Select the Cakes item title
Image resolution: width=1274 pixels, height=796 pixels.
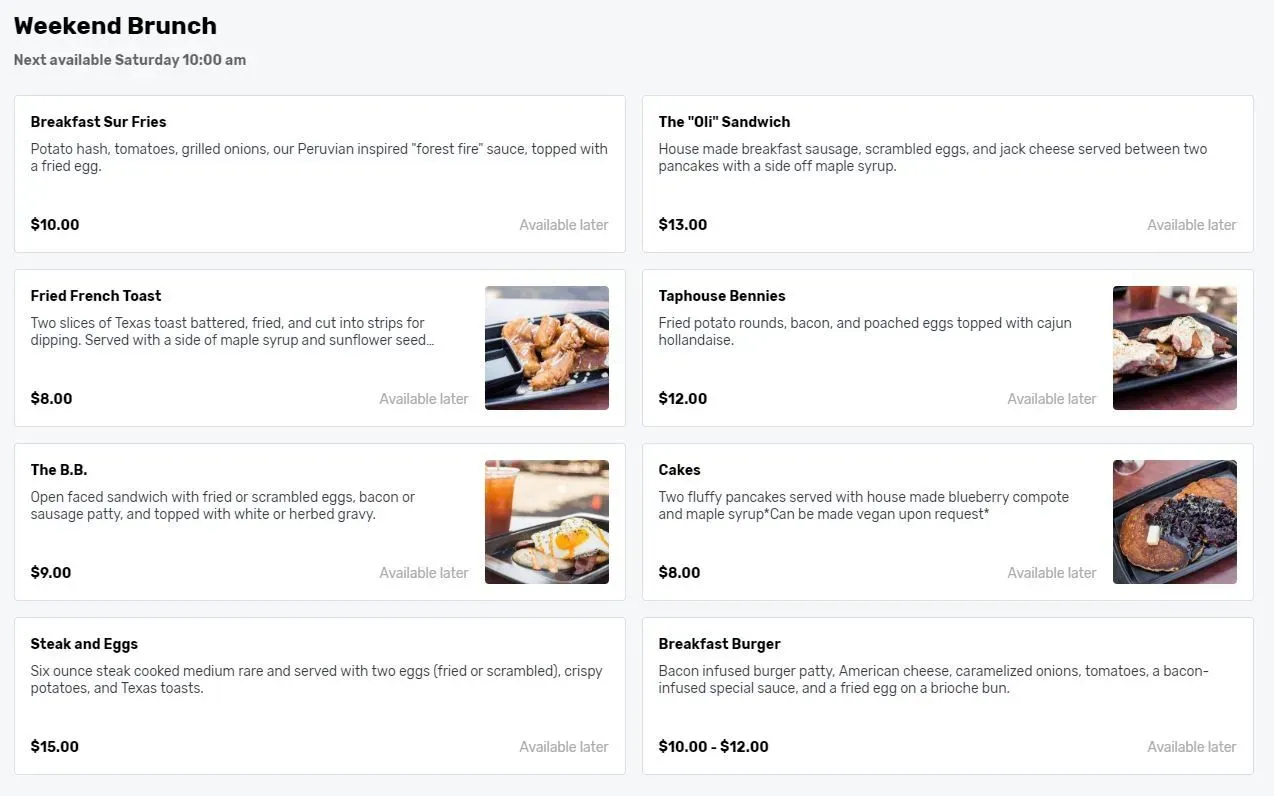click(679, 470)
